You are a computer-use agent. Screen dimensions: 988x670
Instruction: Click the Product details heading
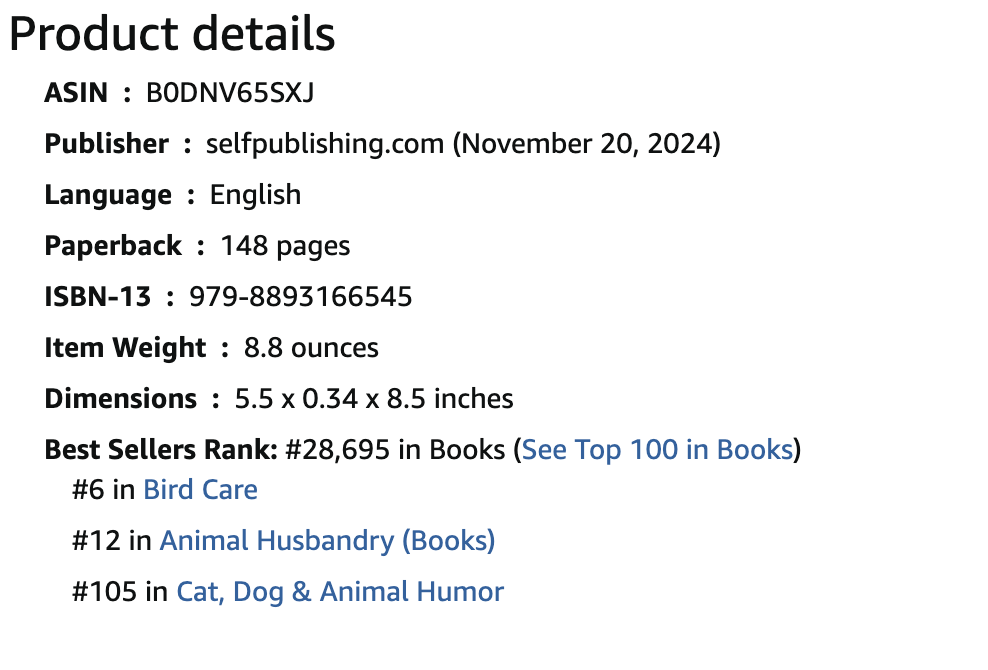170,33
